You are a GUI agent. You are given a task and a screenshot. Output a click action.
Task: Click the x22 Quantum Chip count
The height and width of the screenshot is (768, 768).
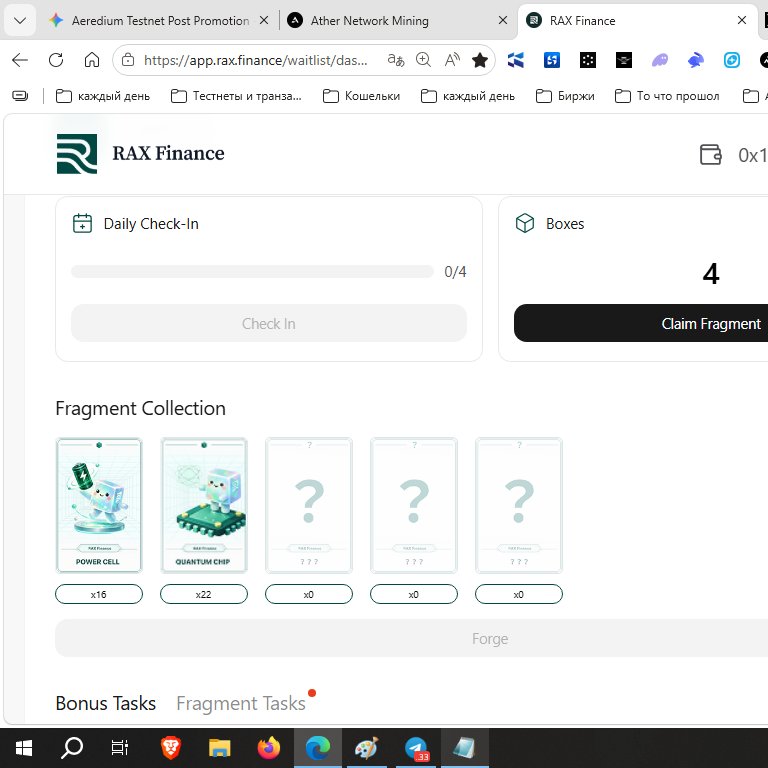click(204, 594)
